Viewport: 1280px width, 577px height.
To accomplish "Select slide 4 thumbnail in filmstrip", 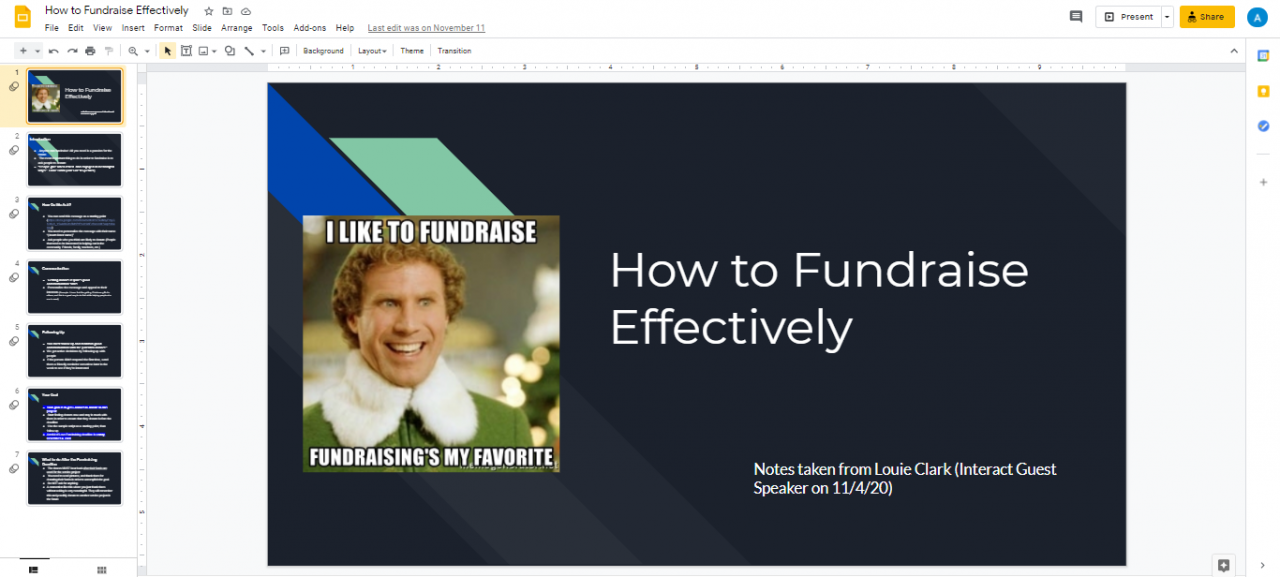I will (75, 287).
